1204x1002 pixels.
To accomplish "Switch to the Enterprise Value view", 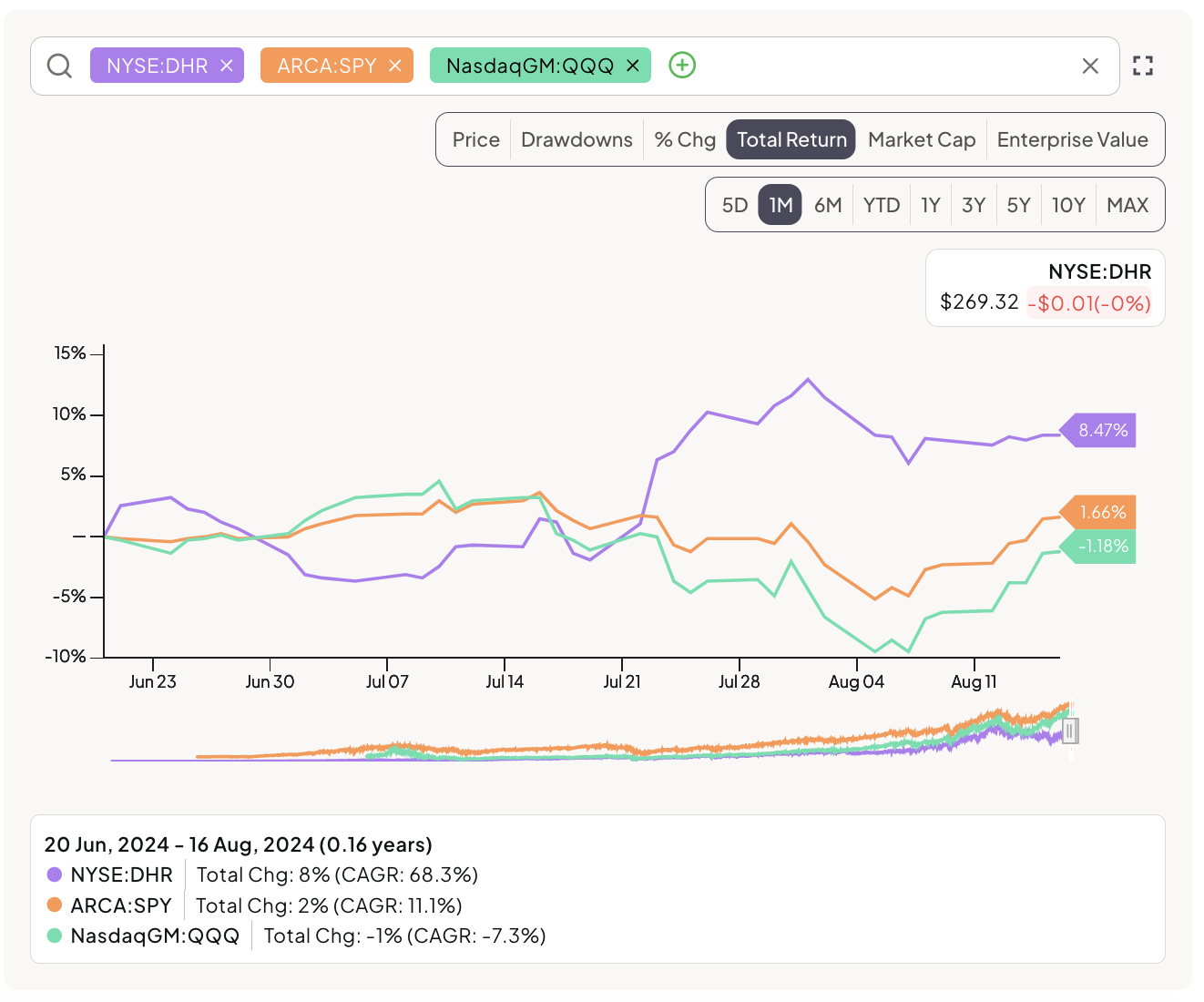I will coord(1072,139).
